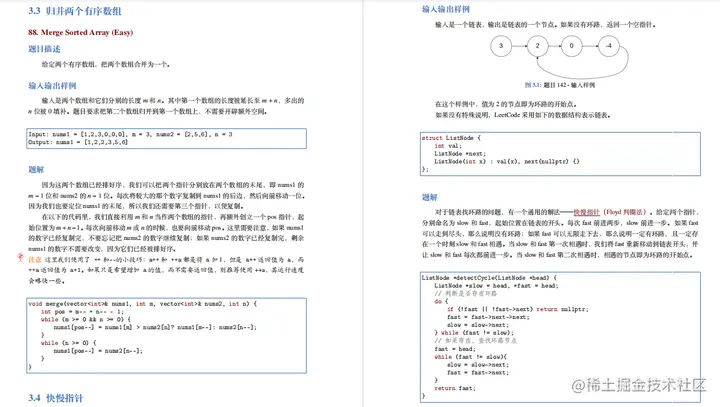The height and width of the screenshot is (407, 720).
Task: Click the left page 输入输出样例 subheading
Action: click(52, 85)
